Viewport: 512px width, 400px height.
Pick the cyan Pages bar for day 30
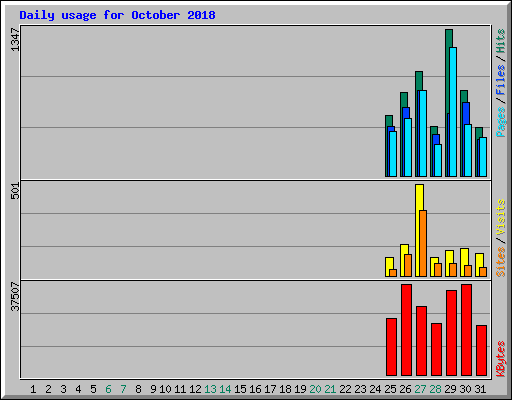click(468, 150)
